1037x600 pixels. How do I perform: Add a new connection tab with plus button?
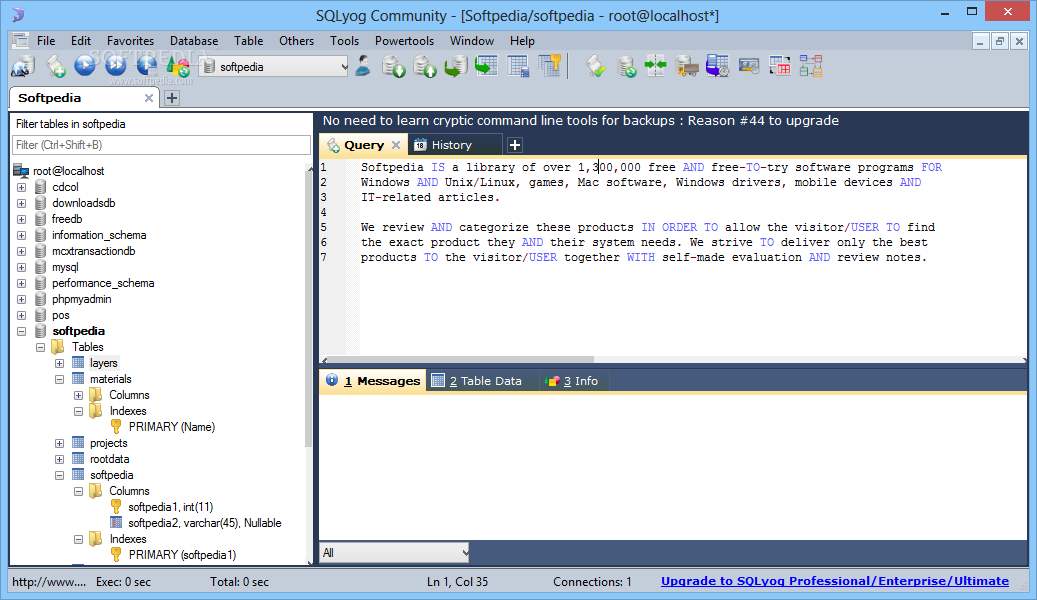click(172, 98)
